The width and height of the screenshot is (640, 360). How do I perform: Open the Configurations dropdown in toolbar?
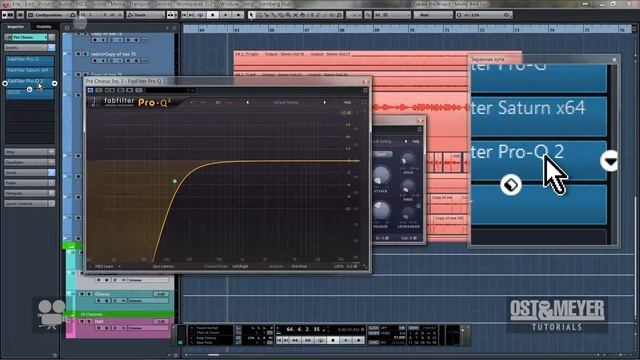[49, 15]
